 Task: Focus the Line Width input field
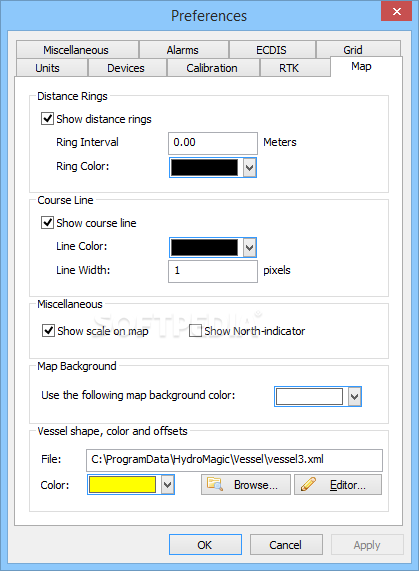pos(213,271)
